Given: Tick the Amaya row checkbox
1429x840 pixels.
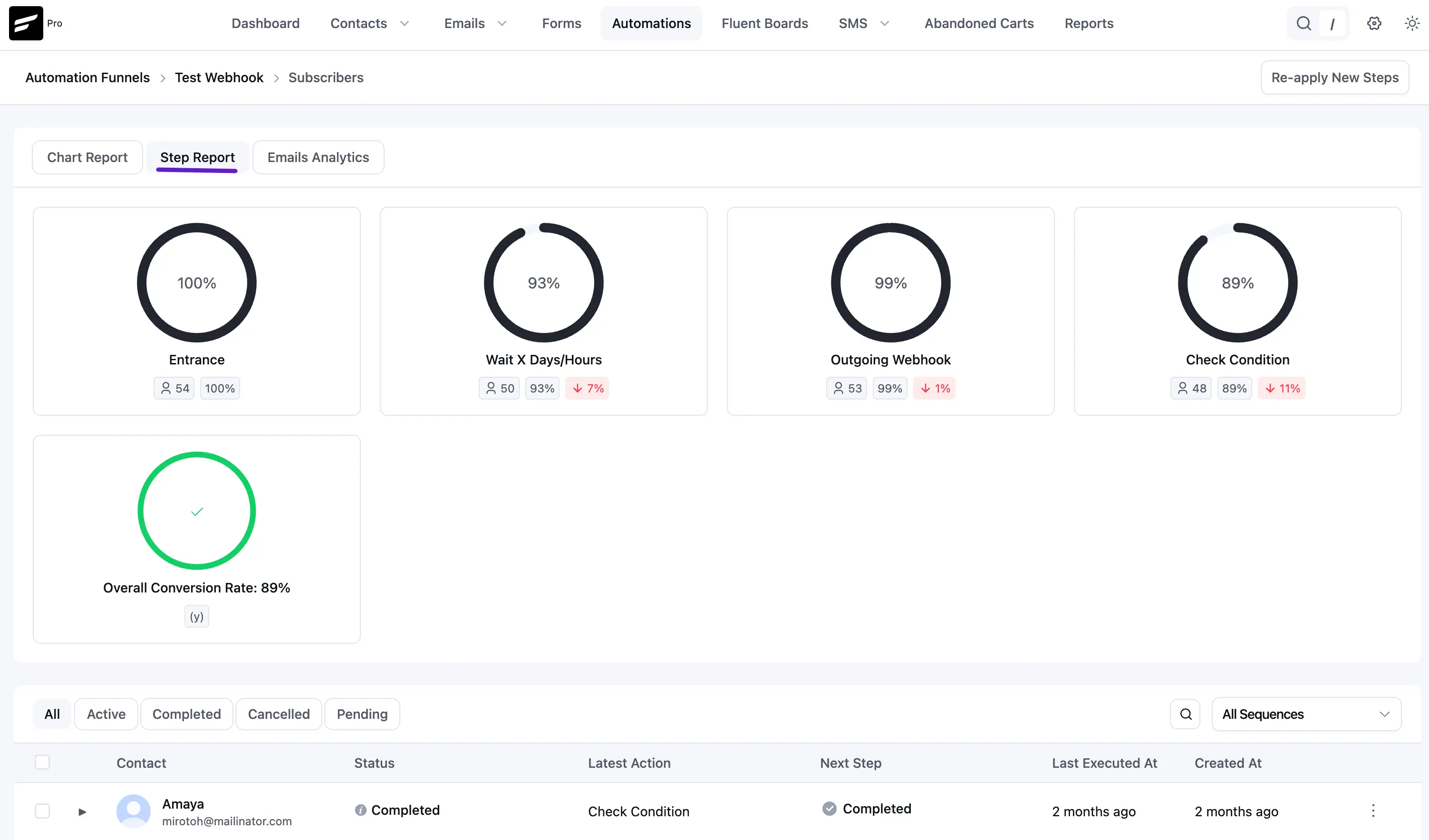Looking at the screenshot, I should (x=42, y=811).
